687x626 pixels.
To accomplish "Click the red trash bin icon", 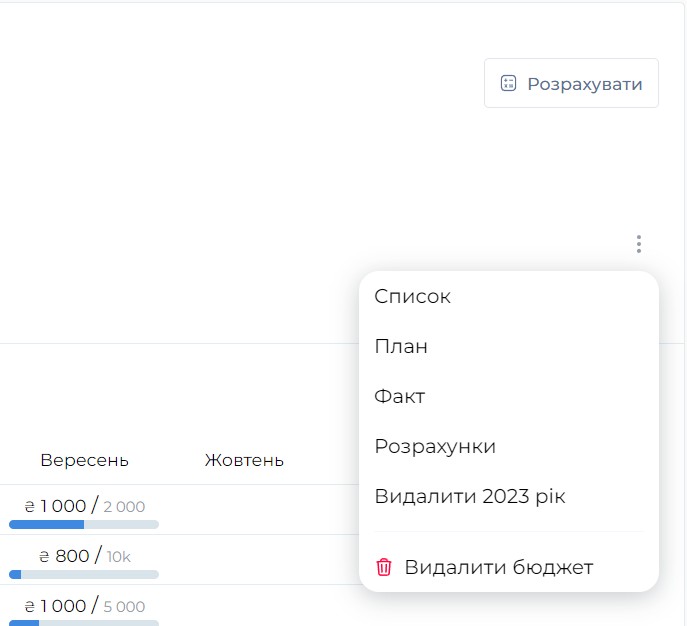I will [384, 567].
